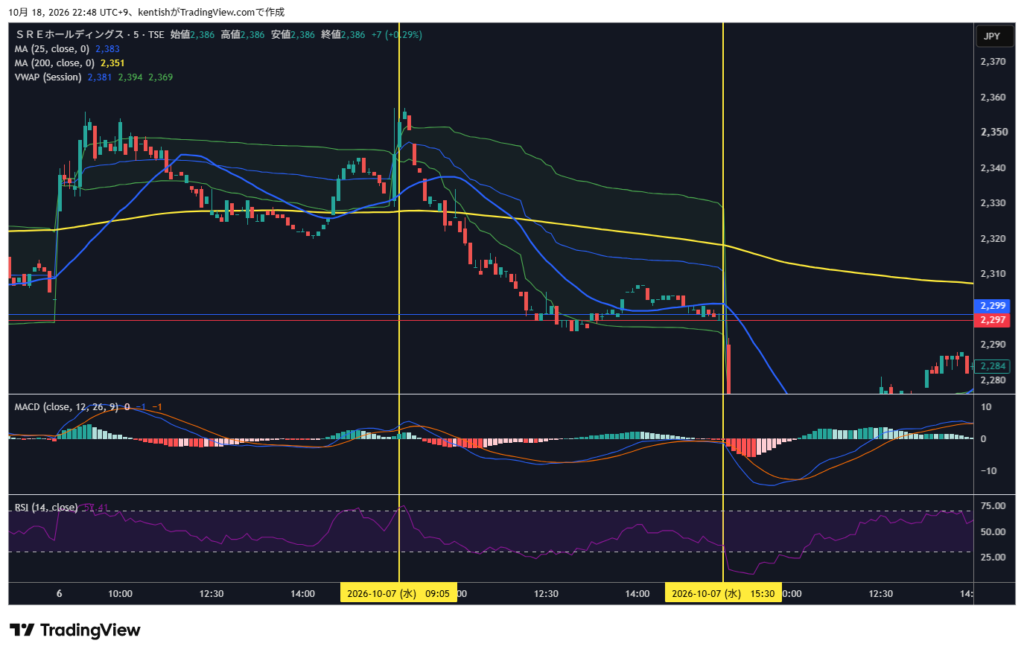The width and height of the screenshot is (1024, 655).
Task: Click the day 6 label on time axis
Action: tap(59, 594)
